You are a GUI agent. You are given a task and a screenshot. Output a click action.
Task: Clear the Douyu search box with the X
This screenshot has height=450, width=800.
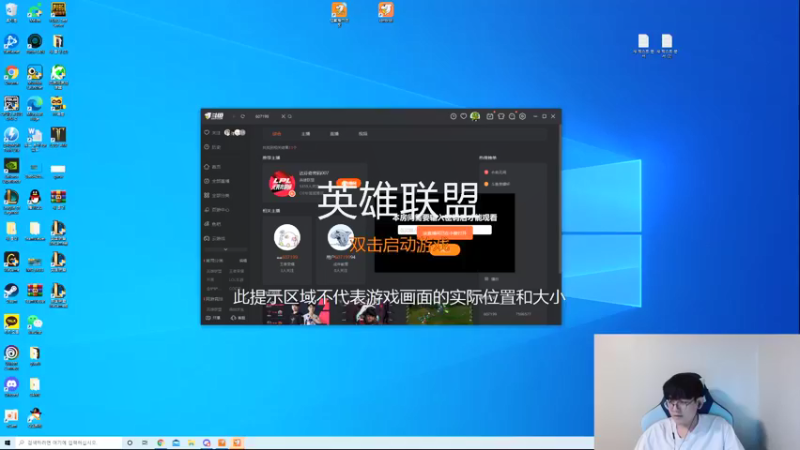click(x=284, y=116)
